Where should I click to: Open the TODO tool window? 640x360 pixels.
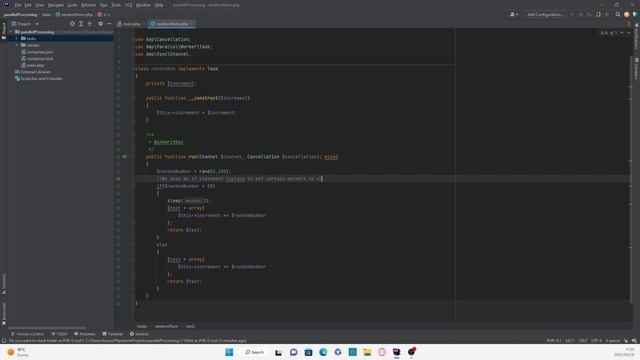[x=60, y=334]
